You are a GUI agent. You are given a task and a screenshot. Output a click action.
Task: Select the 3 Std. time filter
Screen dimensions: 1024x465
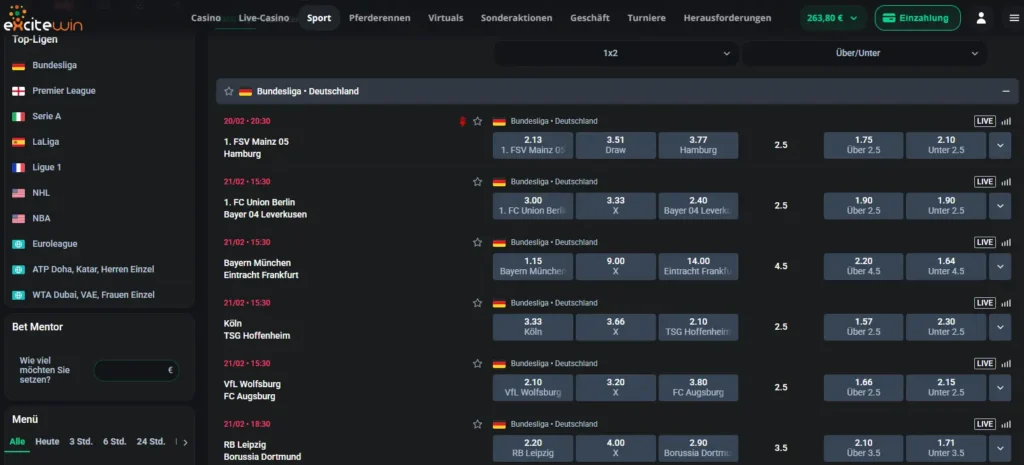[81, 441]
